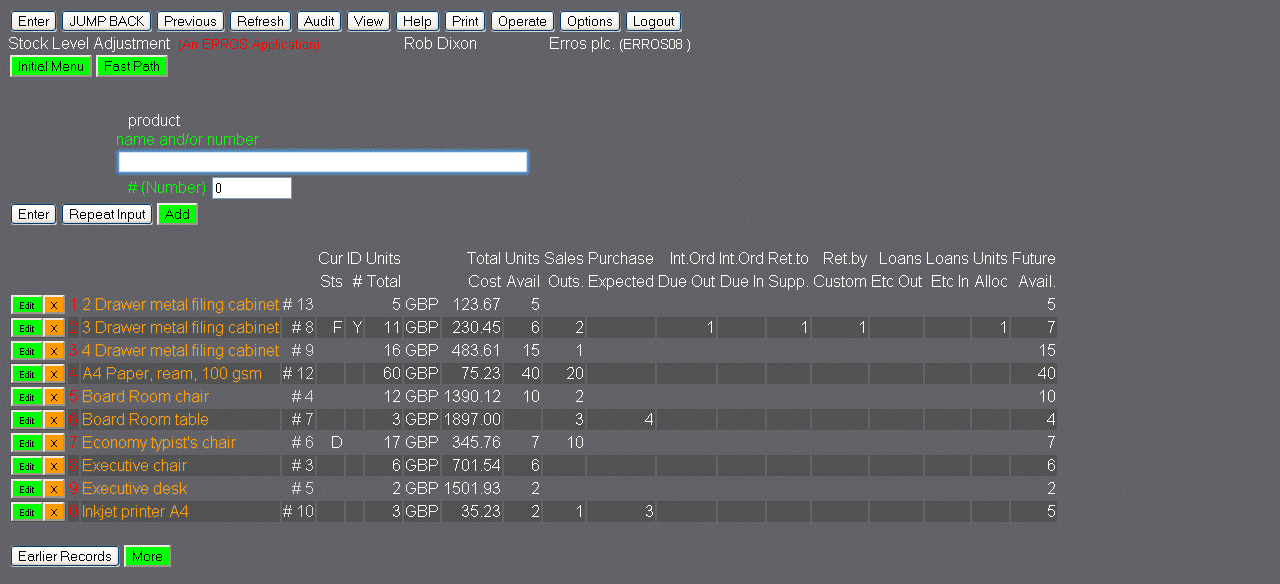1280x584 pixels.
Task: Click Edit icon for A4 Paper ream row
Action: 27,374
